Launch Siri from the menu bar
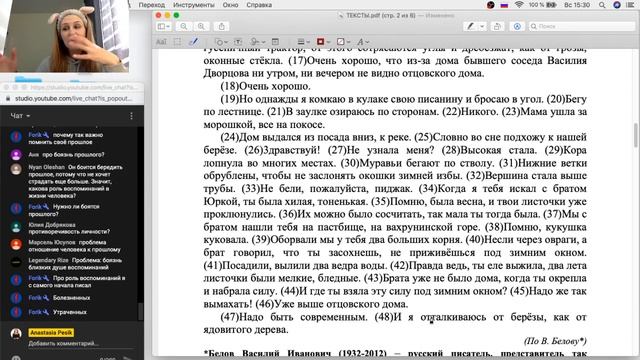Image resolution: width=640 pixels, height=360 pixels. 617,5
